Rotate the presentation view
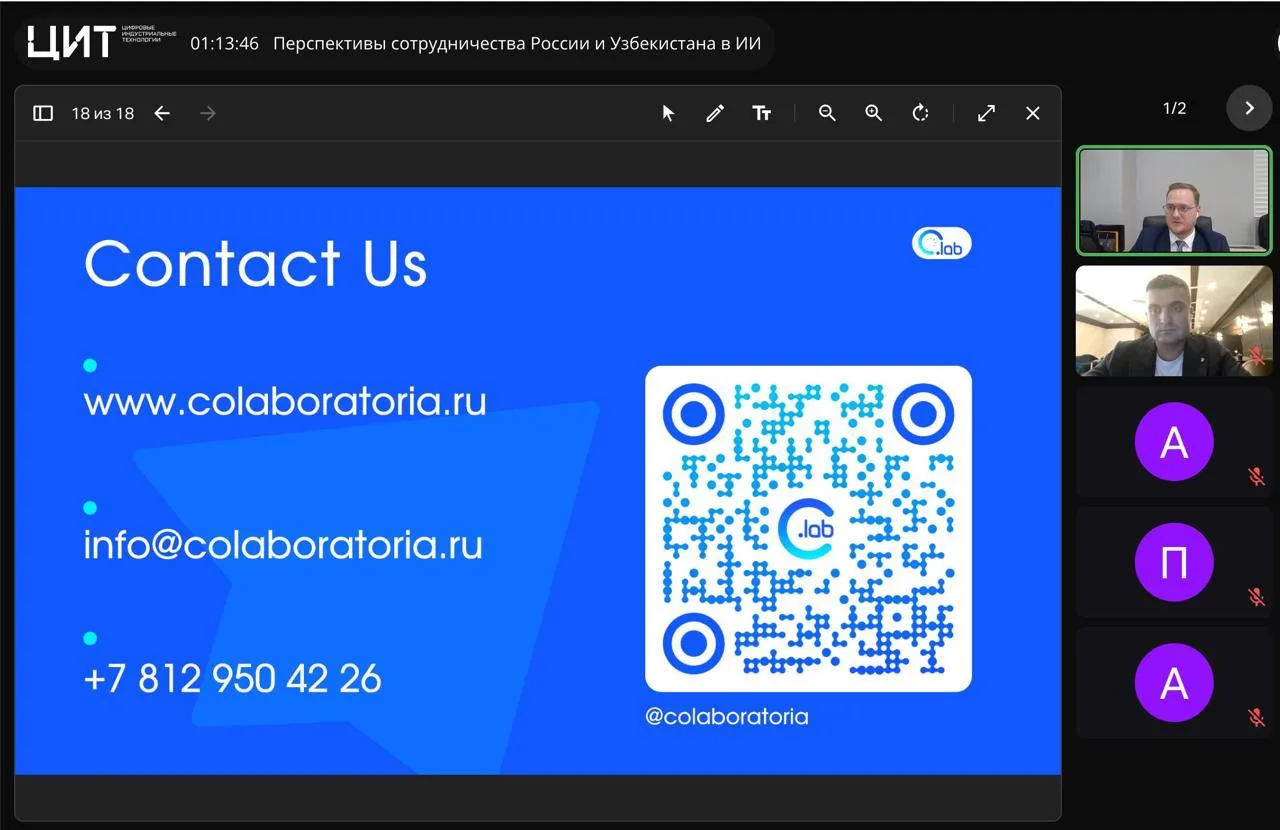The width and height of the screenshot is (1280, 830). coord(921,113)
